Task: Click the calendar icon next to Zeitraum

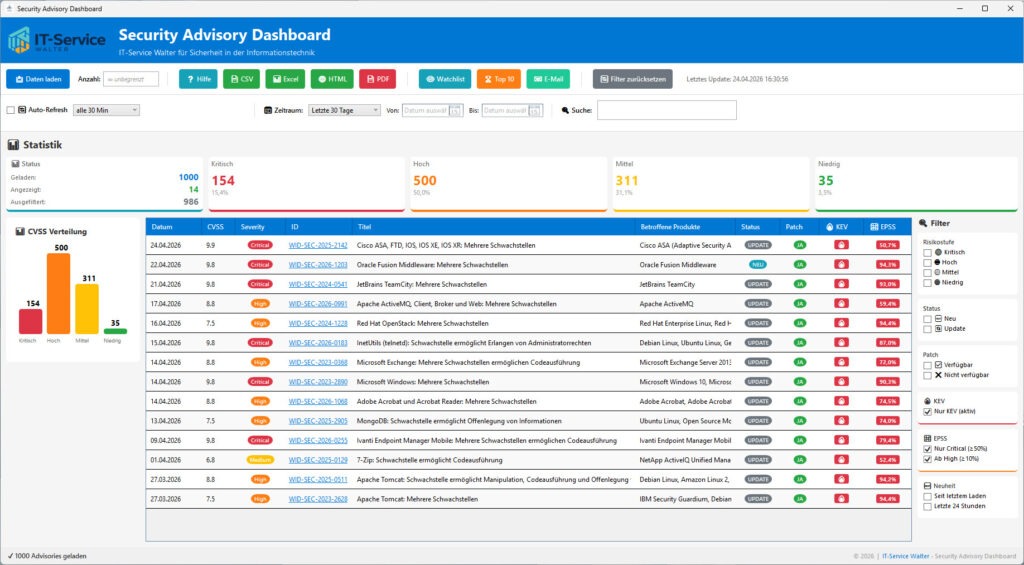Action: pyautogui.click(x=268, y=110)
